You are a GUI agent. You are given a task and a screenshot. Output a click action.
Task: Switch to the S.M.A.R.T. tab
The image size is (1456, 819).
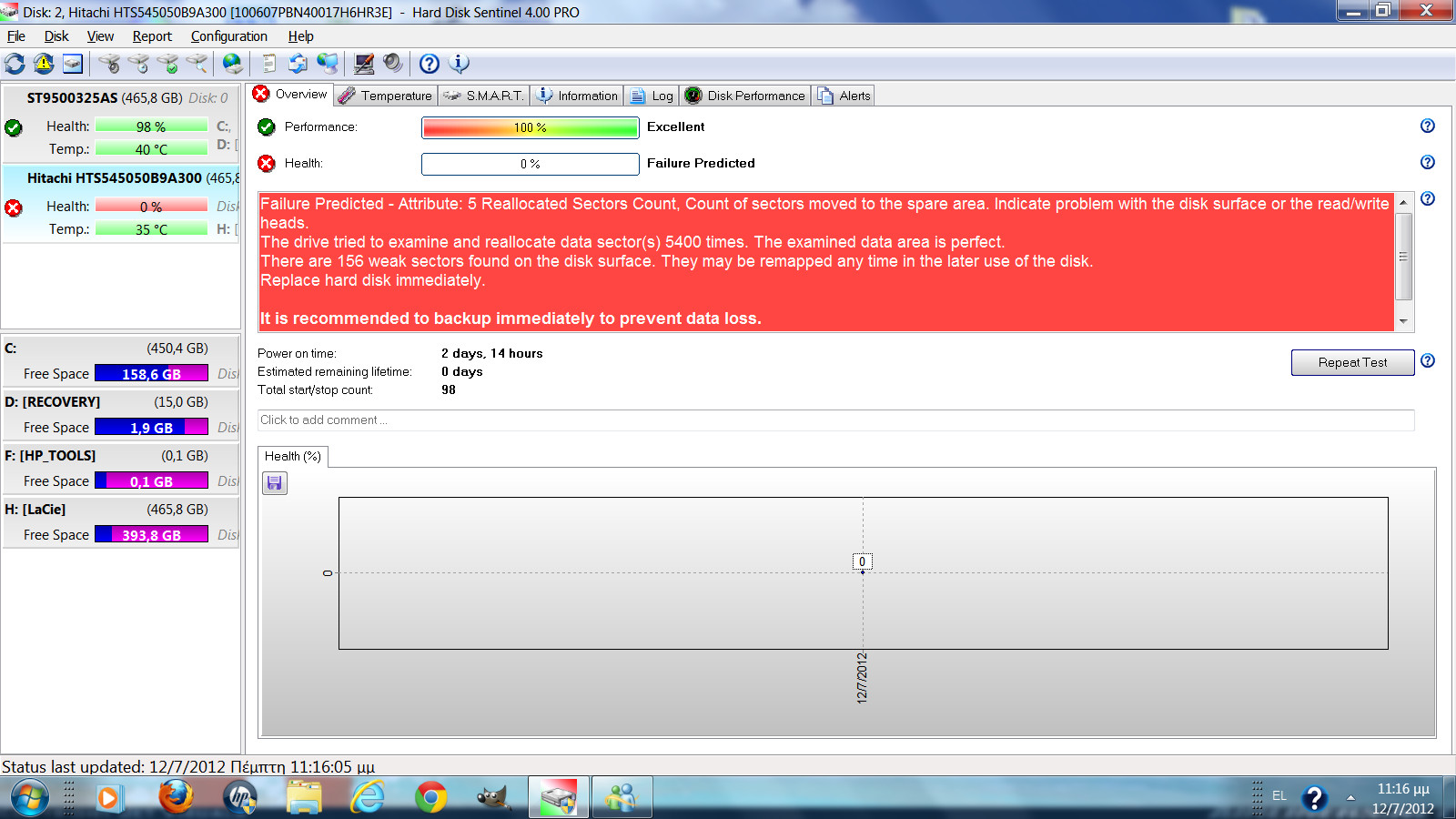pyautogui.click(x=484, y=96)
